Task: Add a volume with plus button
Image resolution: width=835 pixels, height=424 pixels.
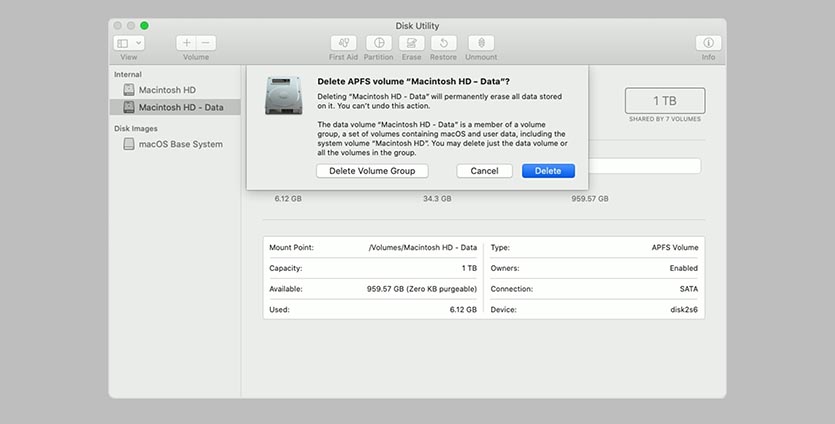Action: (186, 43)
